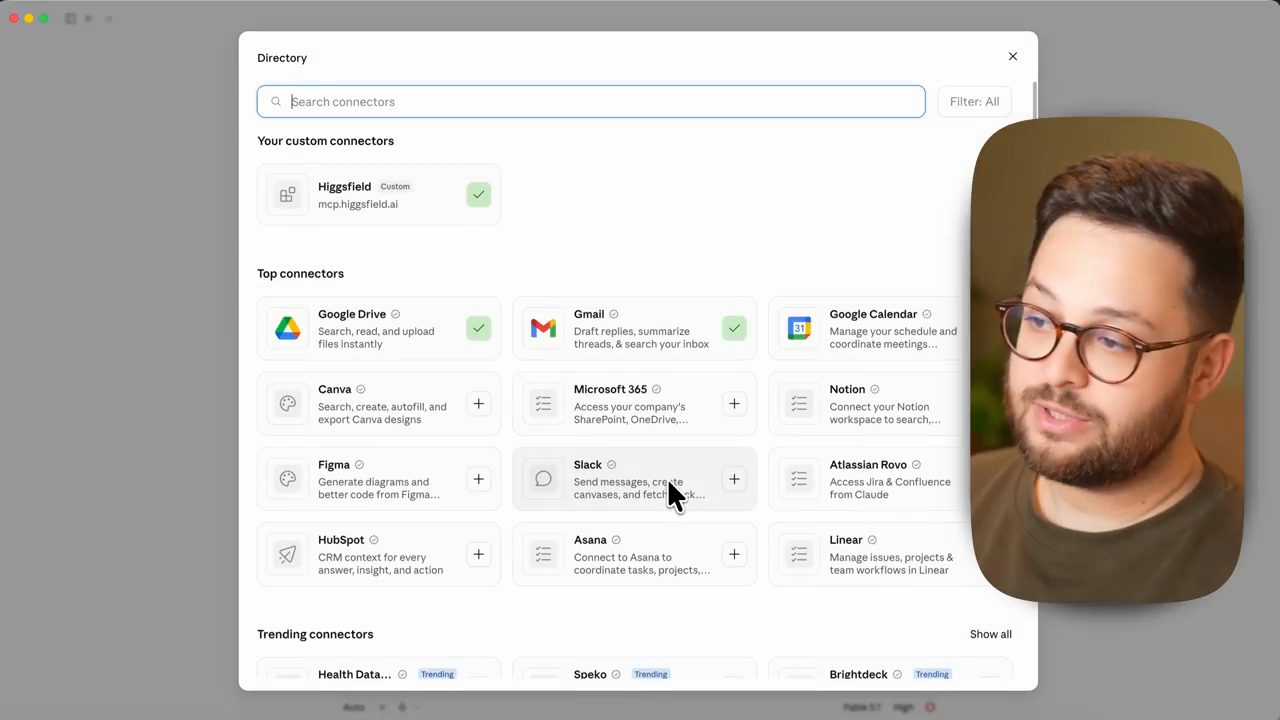The height and width of the screenshot is (720, 1280).
Task: Close the Directory dialog
Action: (1013, 57)
